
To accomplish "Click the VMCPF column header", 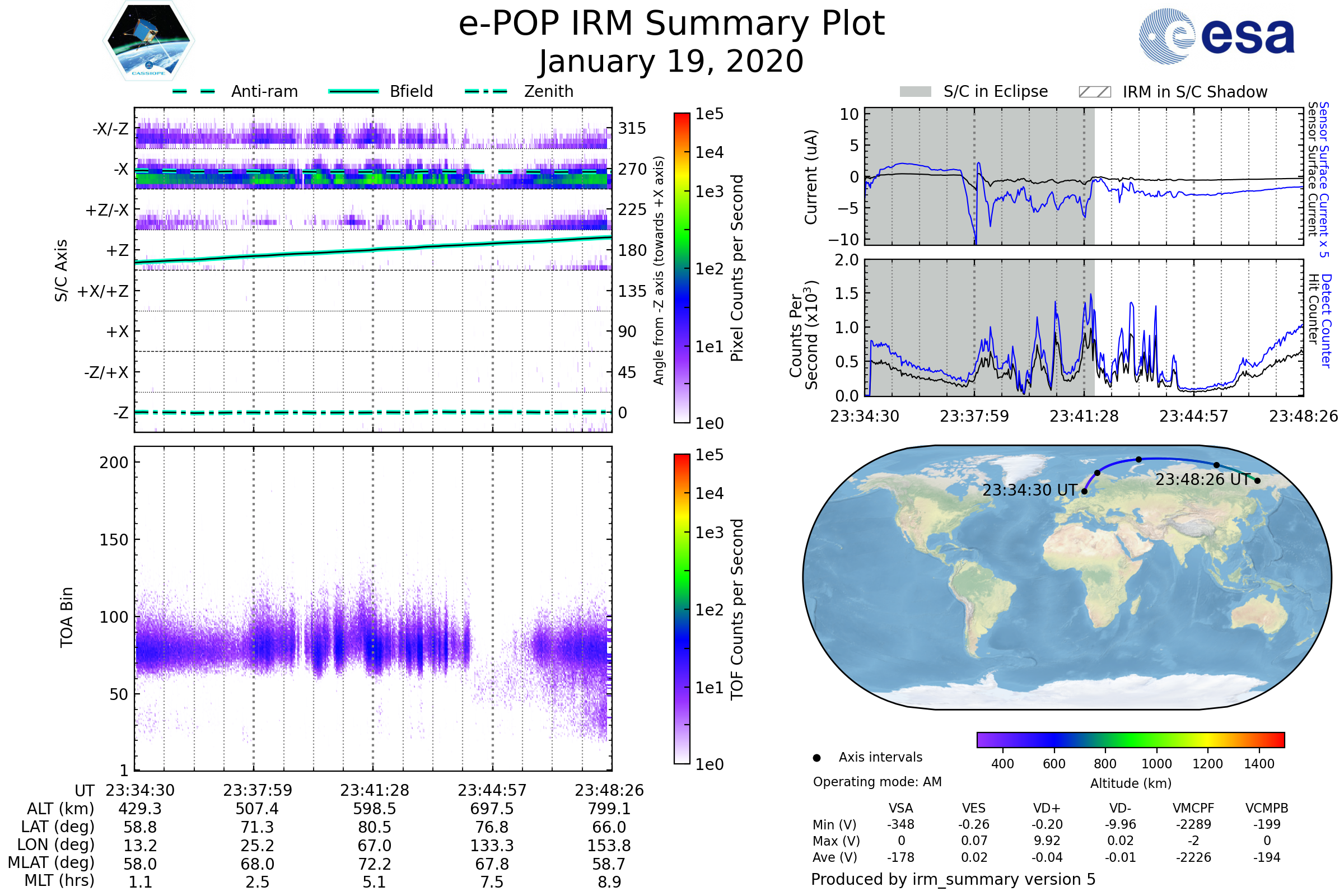I will [1193, 808].
